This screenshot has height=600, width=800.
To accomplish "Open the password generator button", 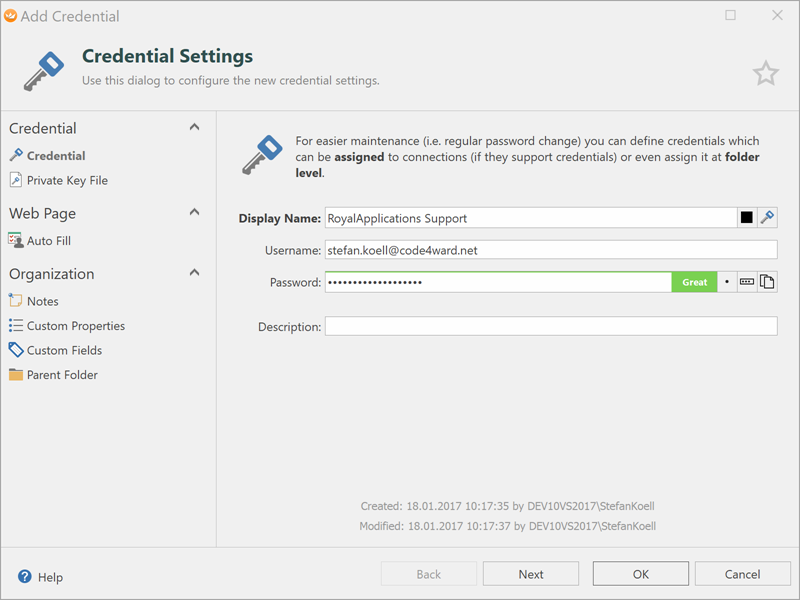I will (747, 283).
